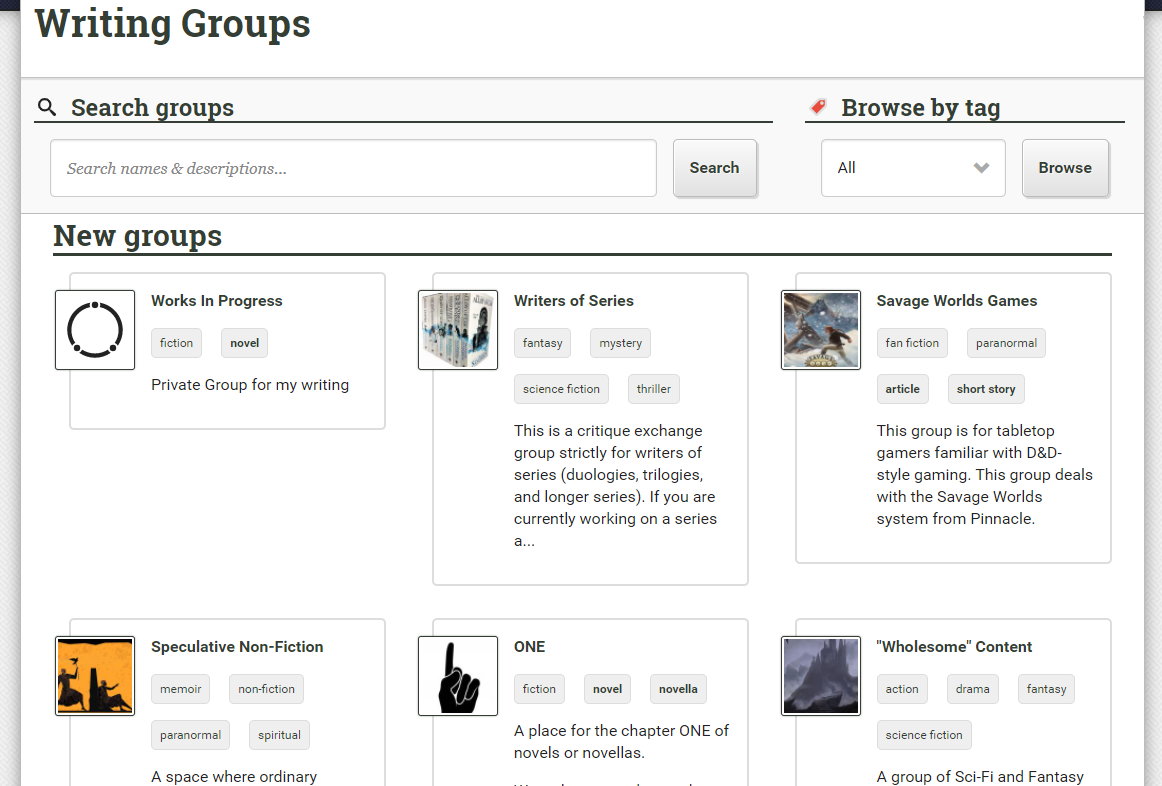Click the fan fiction tag
Viewport: 1162px width, 786px height.
912,343
